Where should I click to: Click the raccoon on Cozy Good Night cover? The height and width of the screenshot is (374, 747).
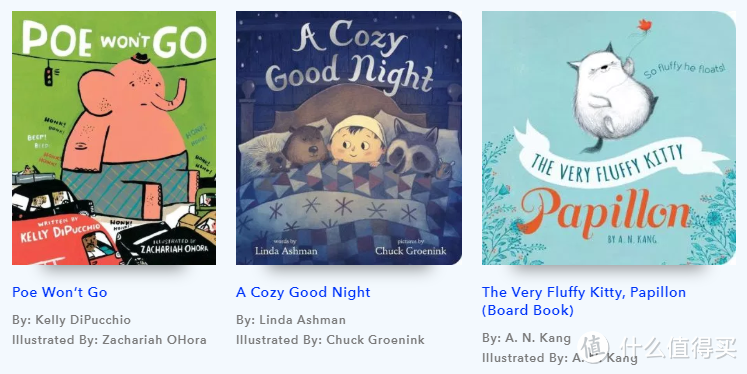coord(413,146)
